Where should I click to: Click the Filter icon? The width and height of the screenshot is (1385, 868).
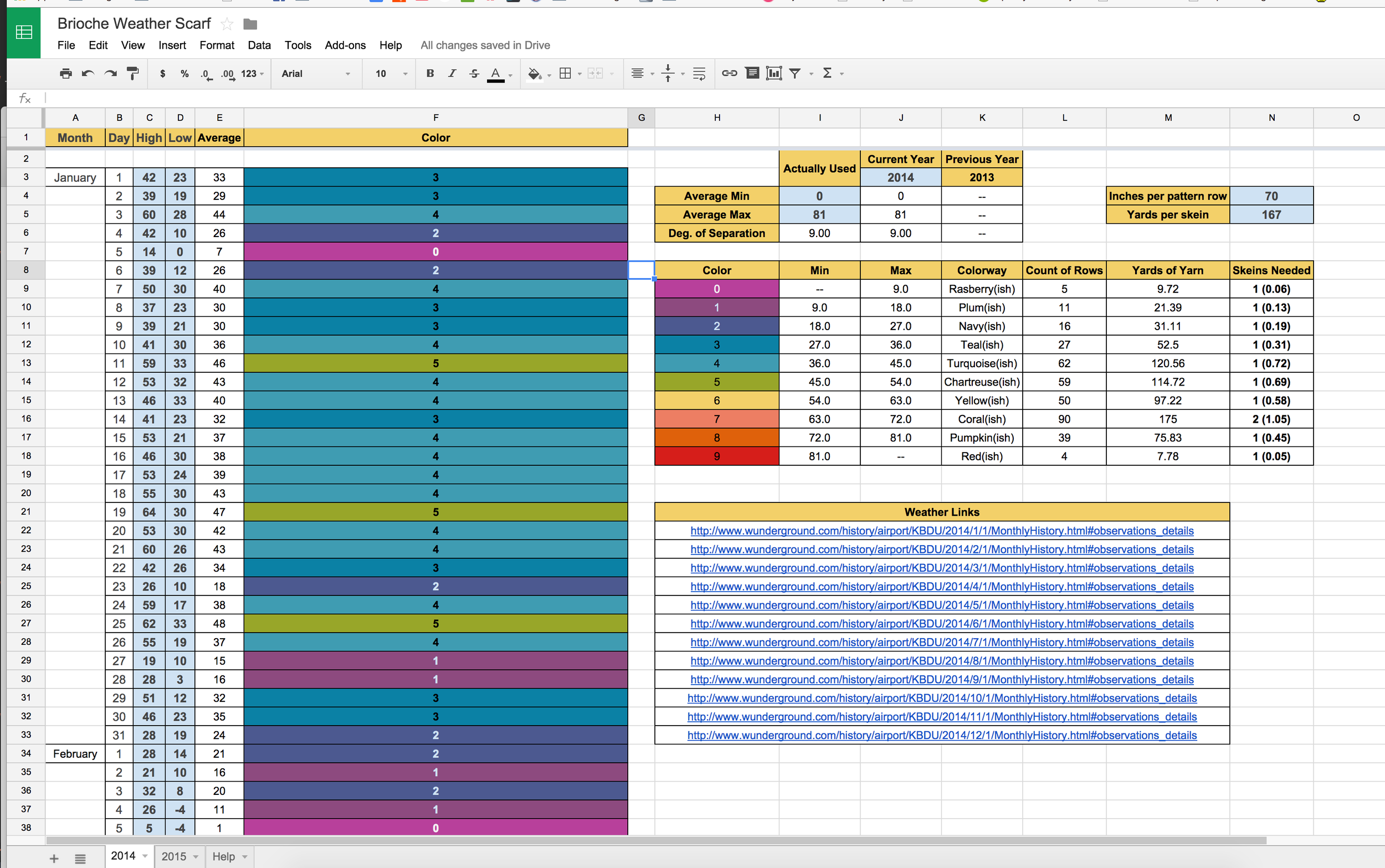[x=795, y=74]
